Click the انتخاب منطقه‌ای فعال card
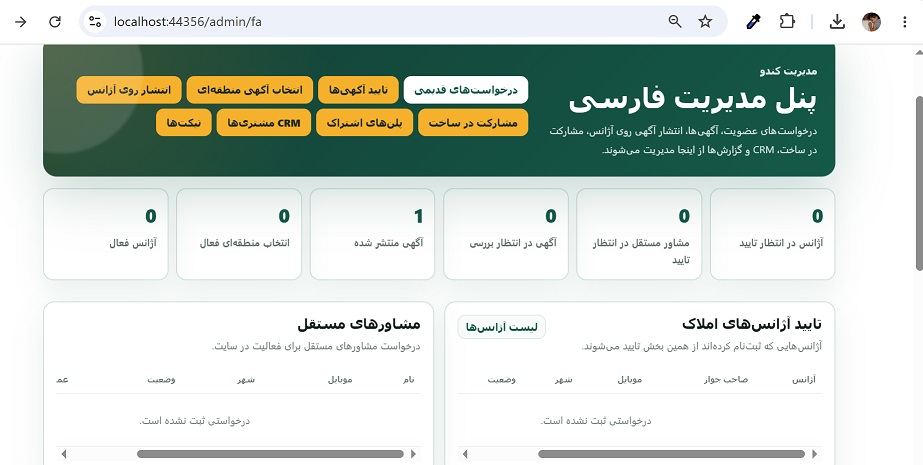Viewport: 923px width, 465px height. tap(239, 234)
